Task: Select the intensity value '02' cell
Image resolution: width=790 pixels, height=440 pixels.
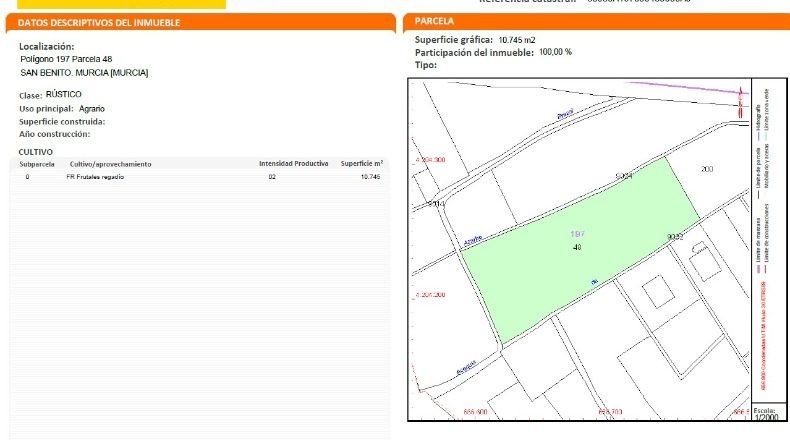Action: coord(272,177)
